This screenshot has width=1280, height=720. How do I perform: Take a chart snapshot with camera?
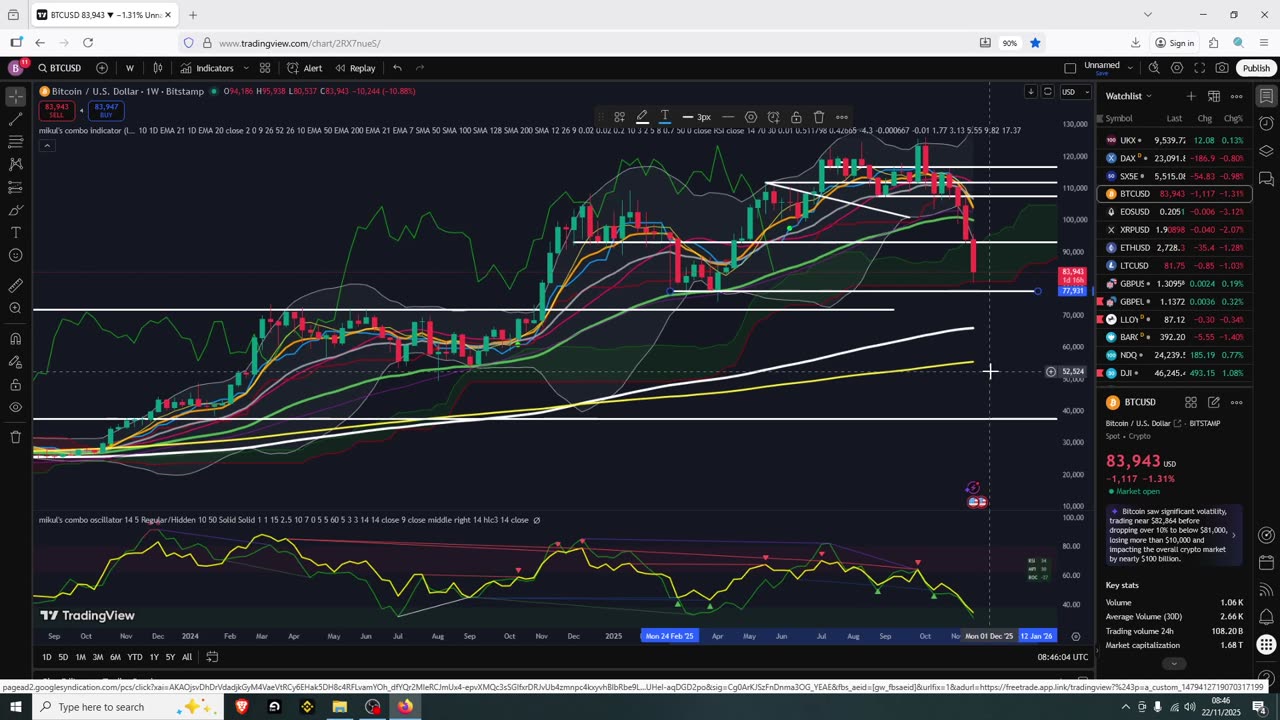pyautogui.click(x=1222, y=68)
